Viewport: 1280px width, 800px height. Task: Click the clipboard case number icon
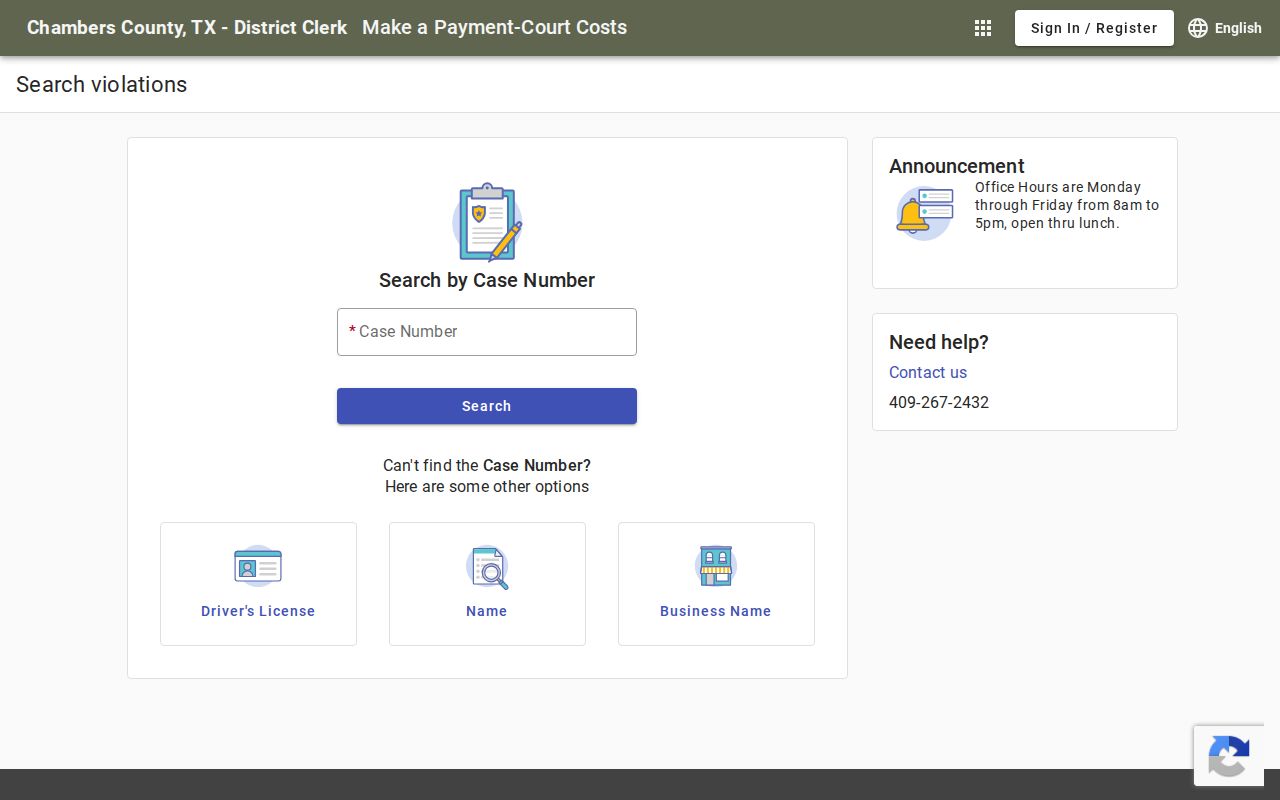[487, 222]
